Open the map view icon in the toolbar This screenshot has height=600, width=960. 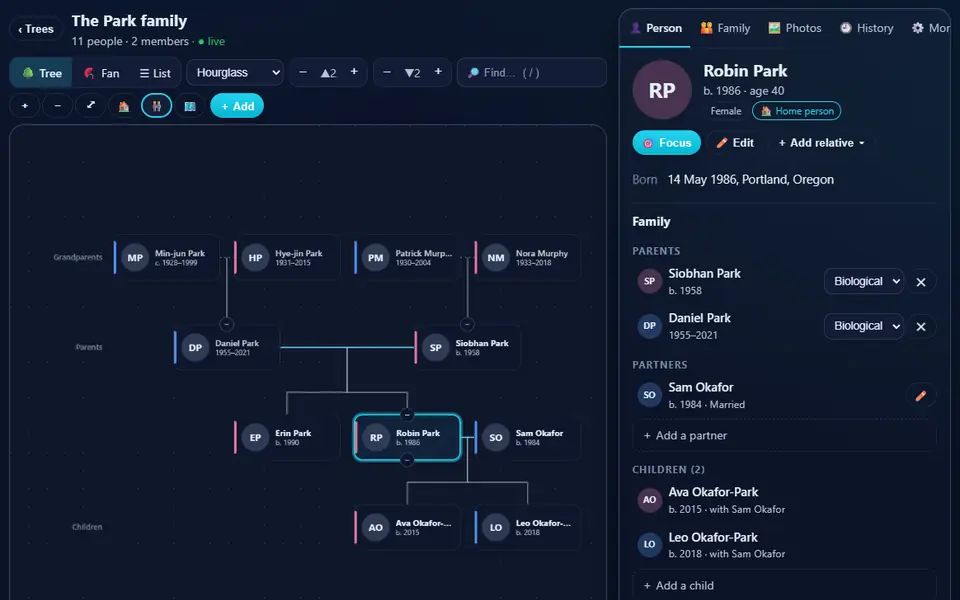(x=190, y=106)
